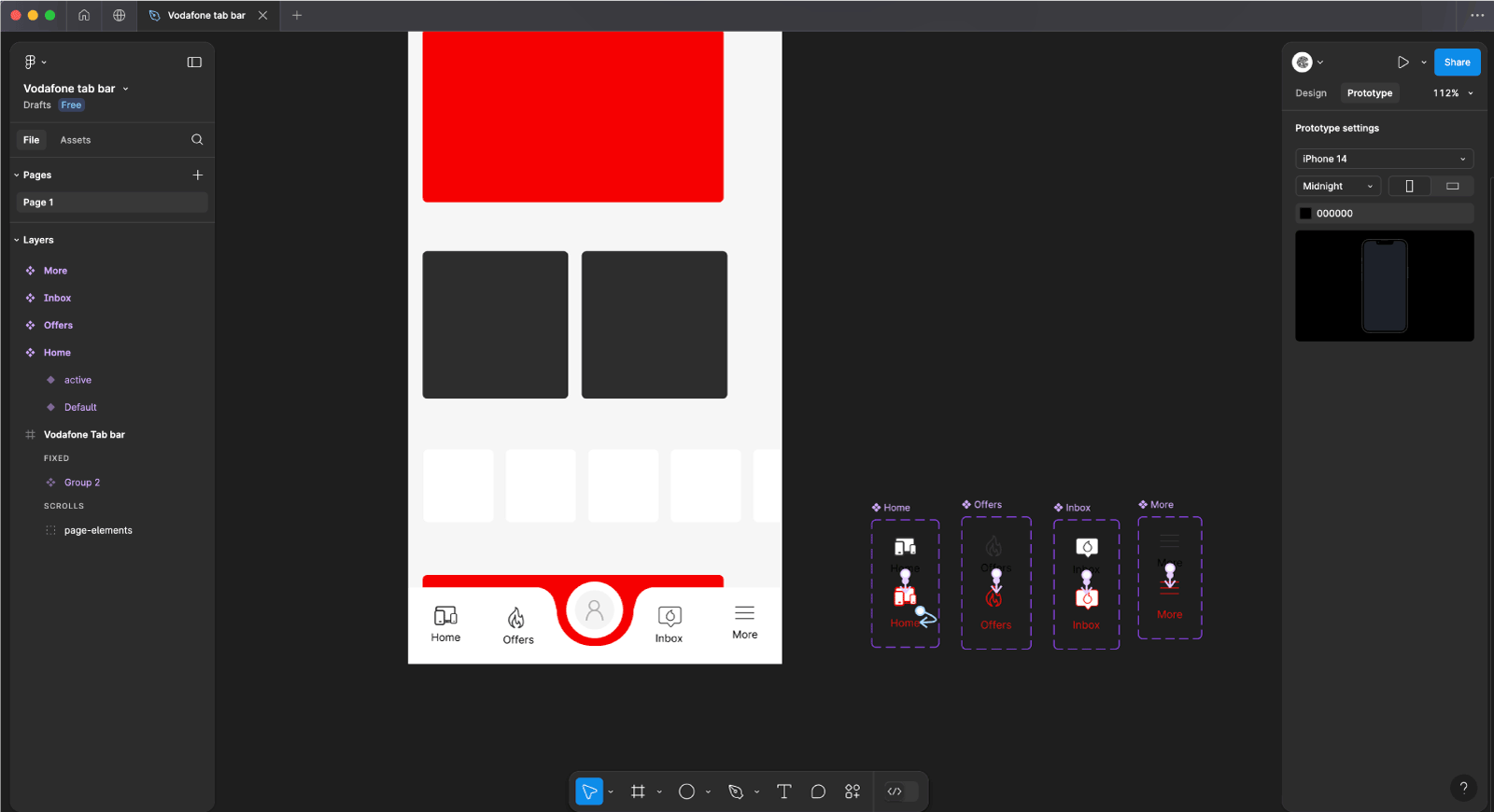The image size is (1494, 812).
Task: Open the Midnight device color dropdown
Action: pos(1337,186)
